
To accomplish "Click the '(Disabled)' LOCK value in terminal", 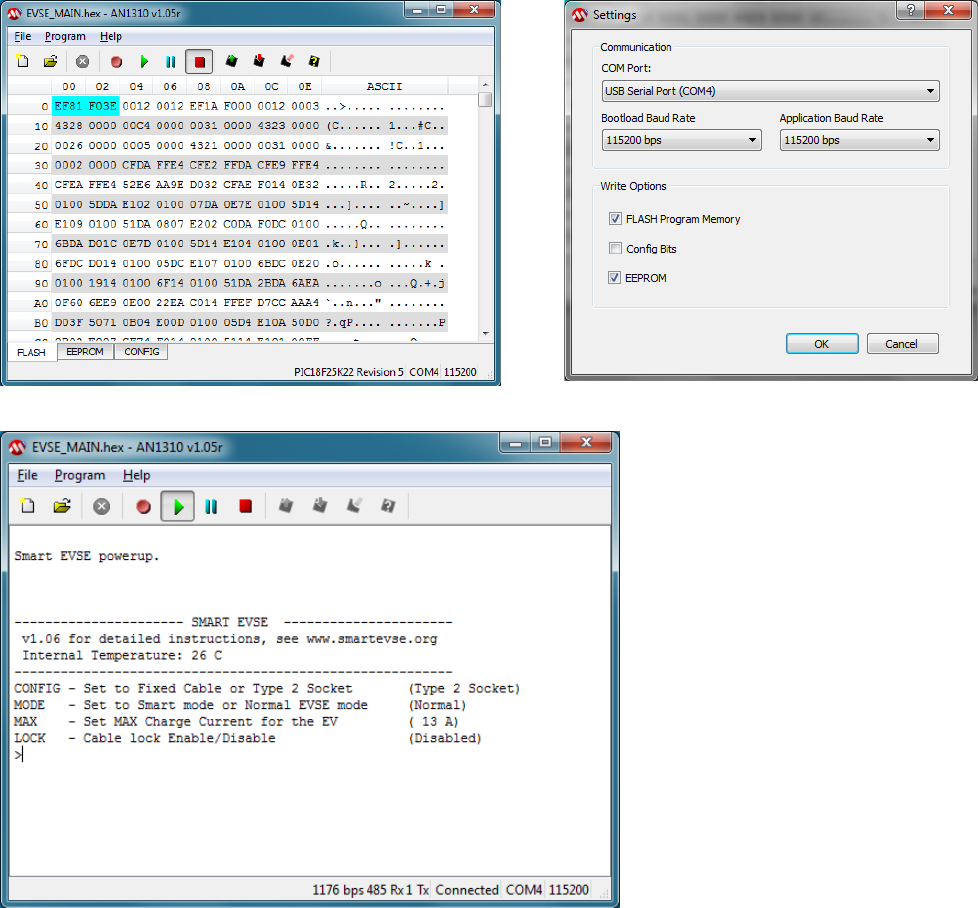I will (x=445, y=738).
